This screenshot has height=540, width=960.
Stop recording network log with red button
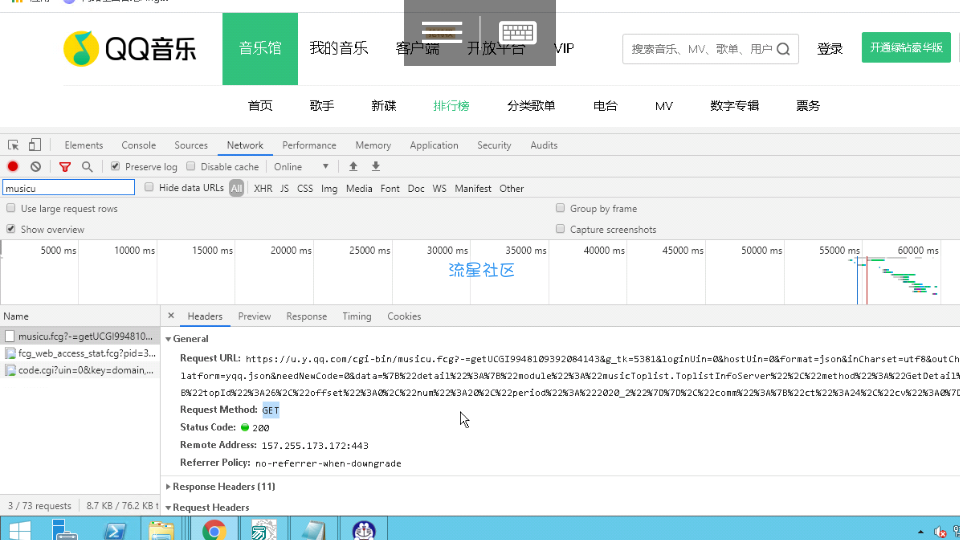point(13,167)
